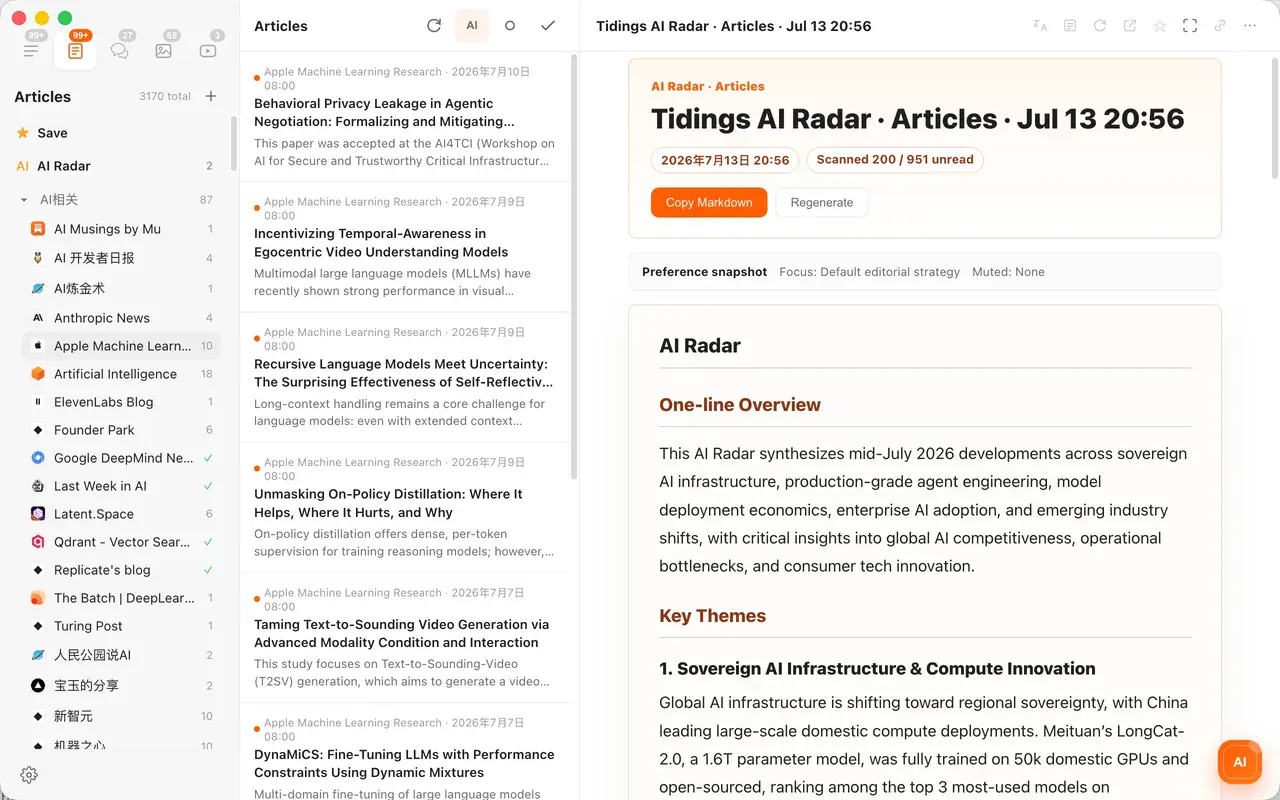The width and height of the screenshot is (1280, 800).
Task: Click the One-line Overview heading
Action: [740, 405]
